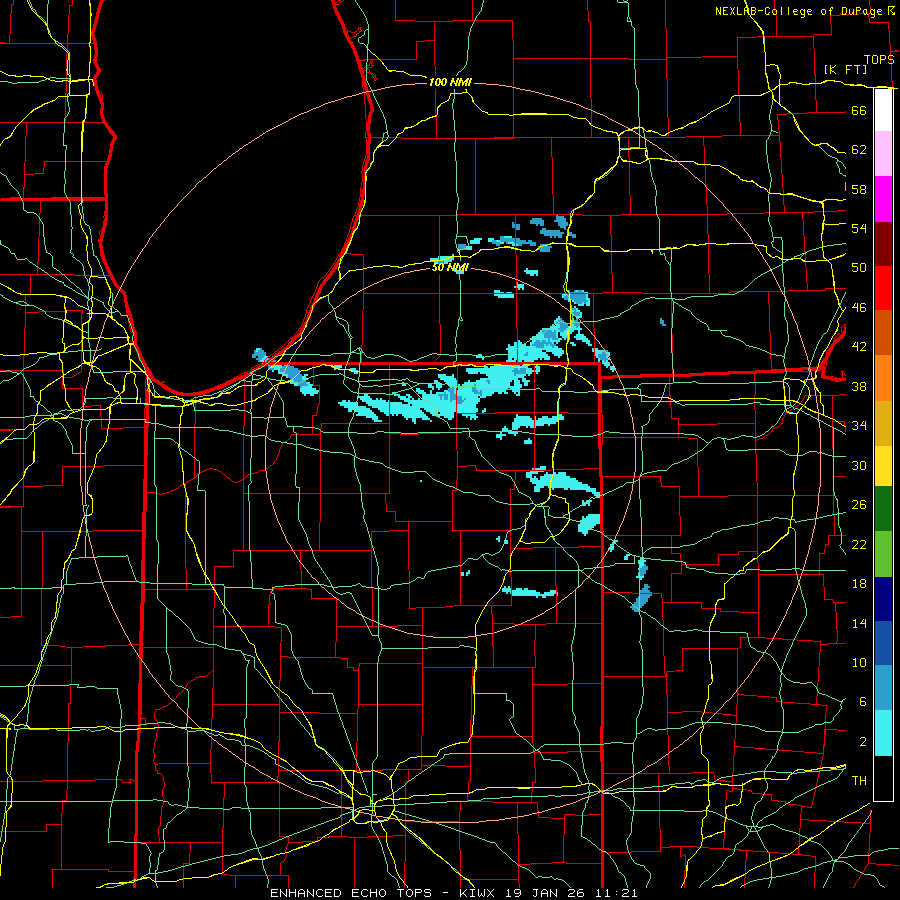Screen dimensions: 900x900
Task: Click the legend value '58'
Action: click(859, 189)
